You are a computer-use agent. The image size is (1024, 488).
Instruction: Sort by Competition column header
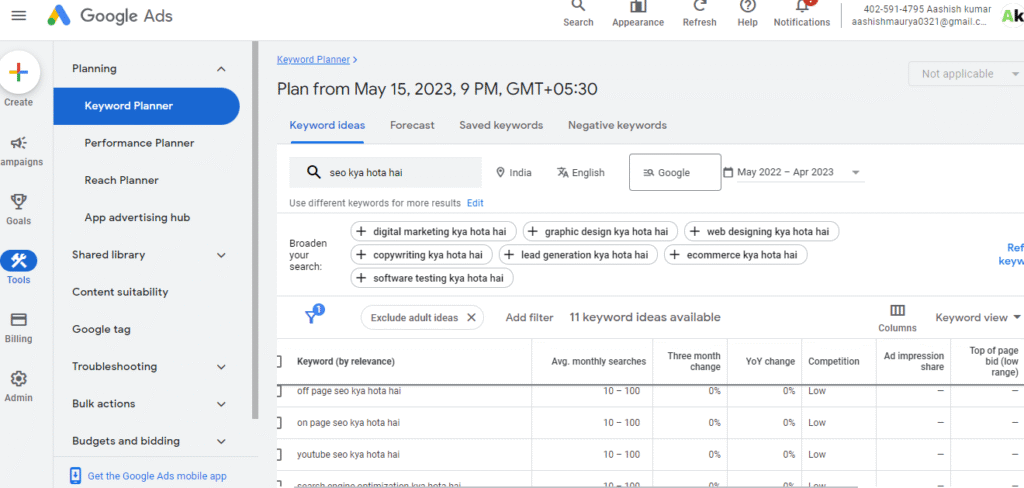[834, 361]
